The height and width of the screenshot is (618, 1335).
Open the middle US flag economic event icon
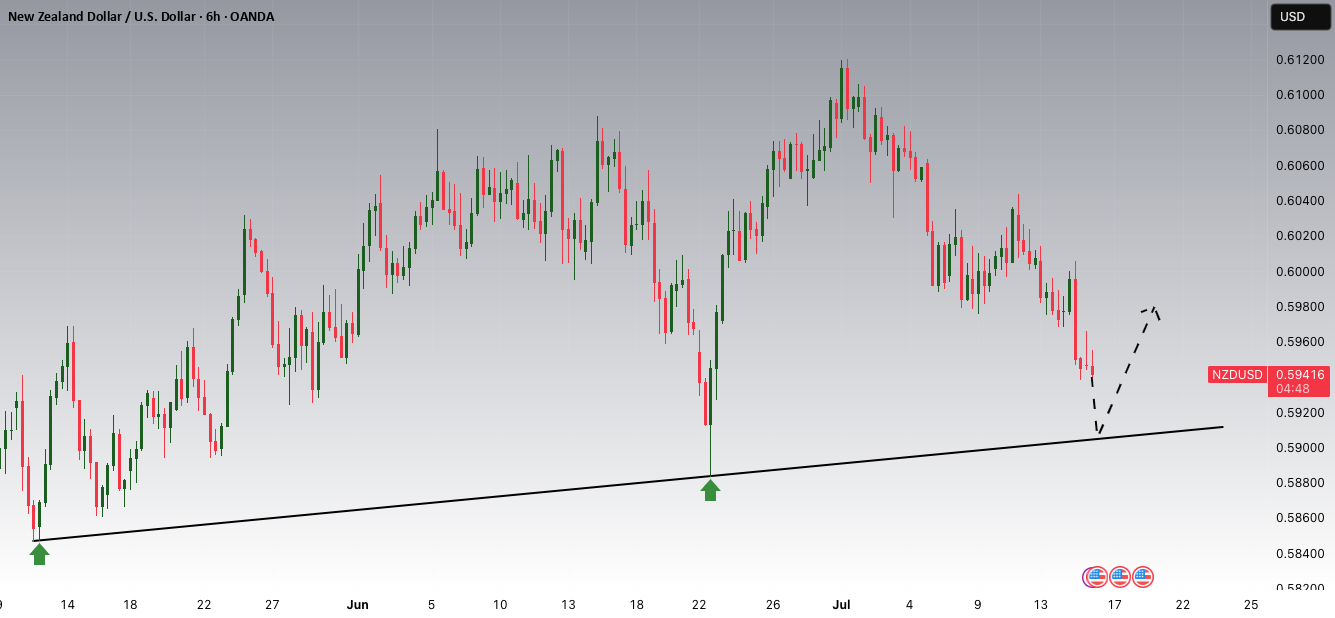coord(1120,577)
